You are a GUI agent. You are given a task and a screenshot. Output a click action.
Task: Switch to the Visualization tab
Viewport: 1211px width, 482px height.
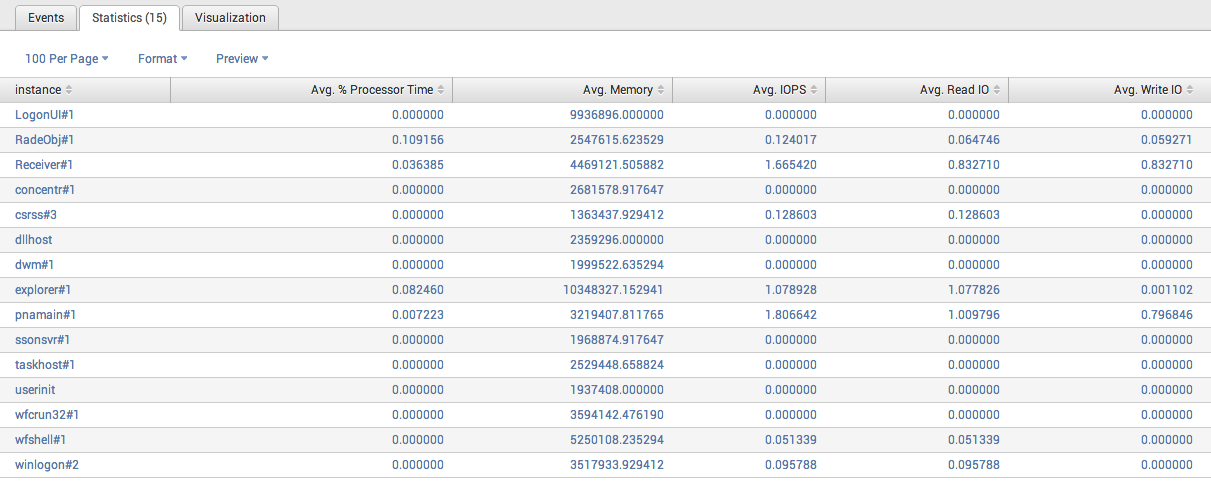click(x=230, y=18)
